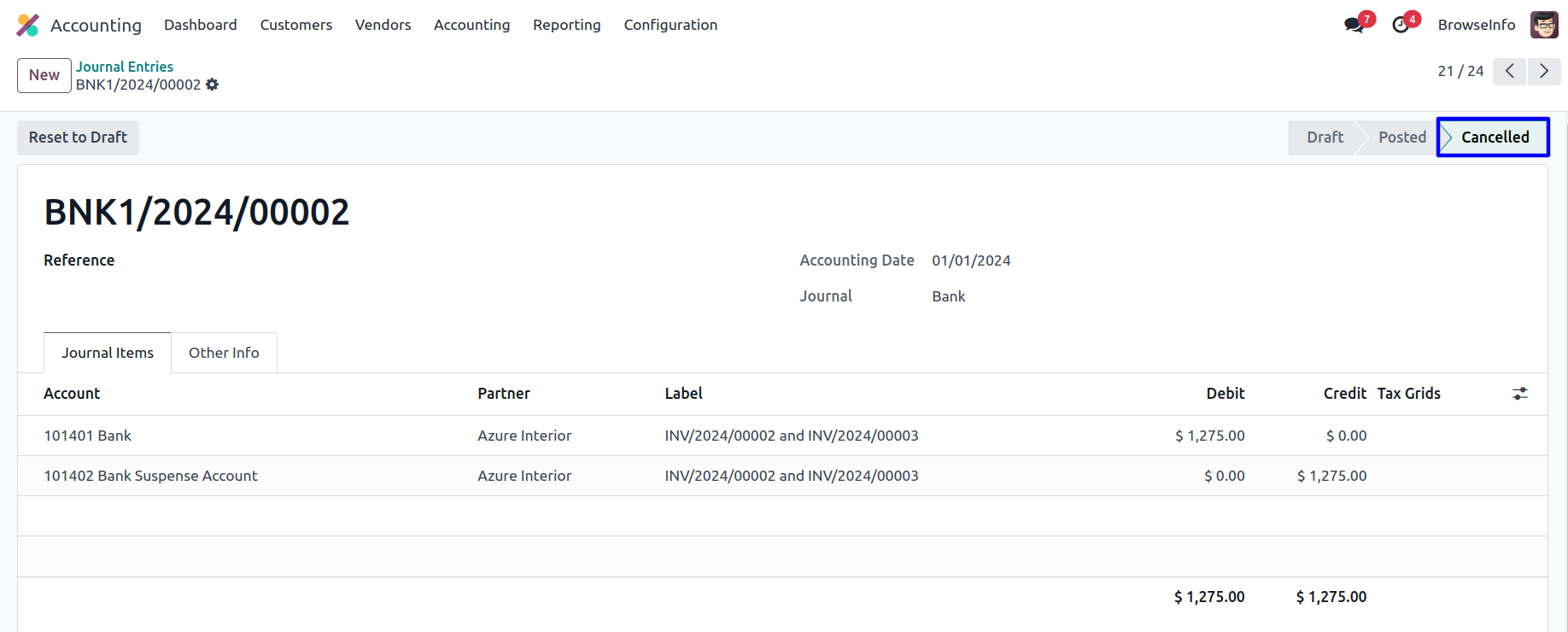Open the activities clock icon
Viewport: 1568px width, 632px height.
click(x=1401, y=25)
